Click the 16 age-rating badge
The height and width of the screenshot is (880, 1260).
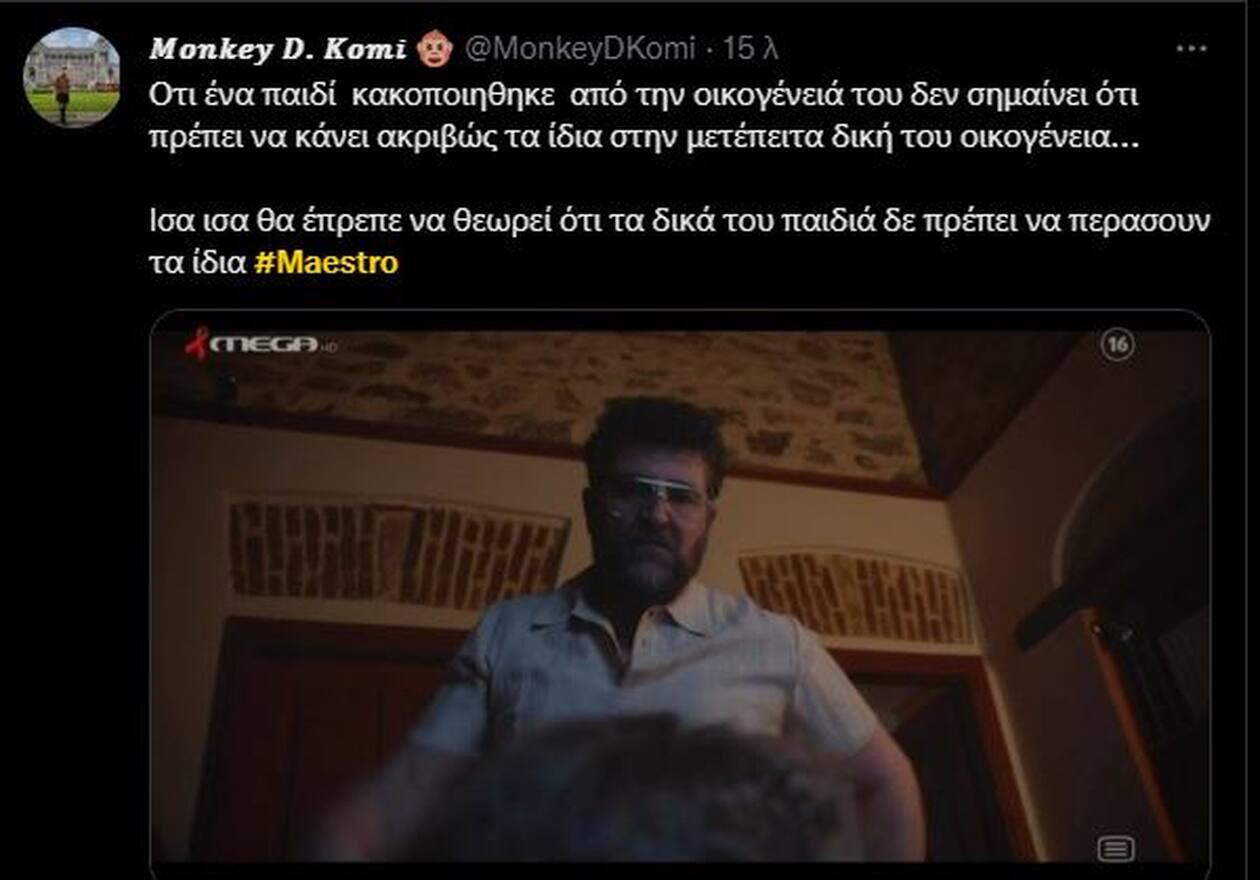coord(1117,345)
